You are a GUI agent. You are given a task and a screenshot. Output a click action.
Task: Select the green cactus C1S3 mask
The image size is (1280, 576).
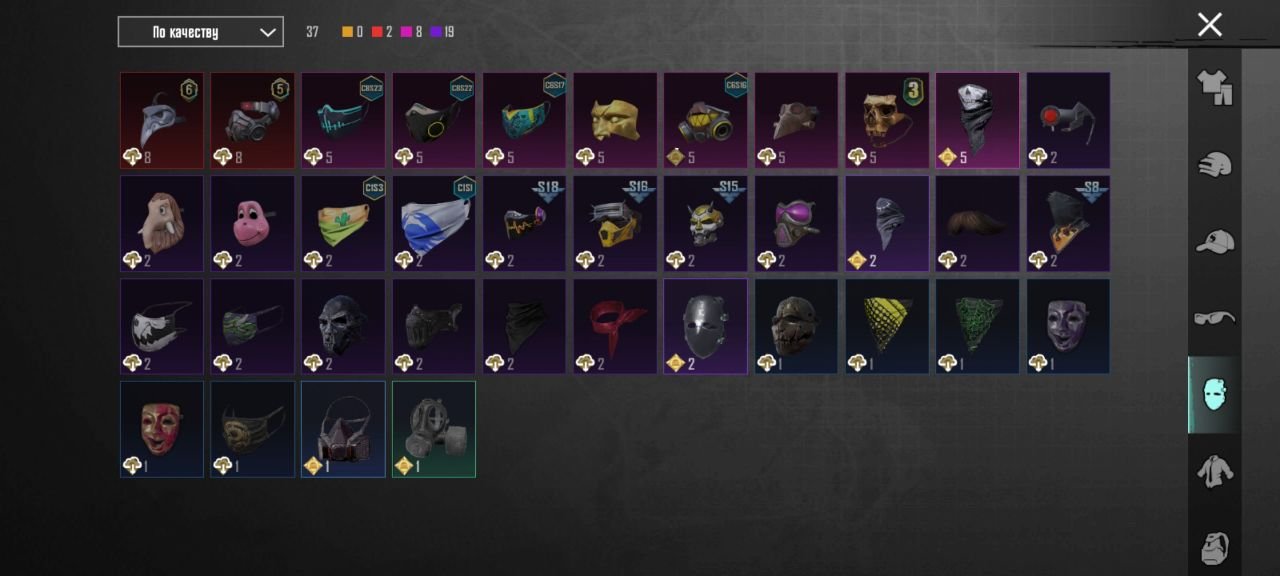point(343,224)
